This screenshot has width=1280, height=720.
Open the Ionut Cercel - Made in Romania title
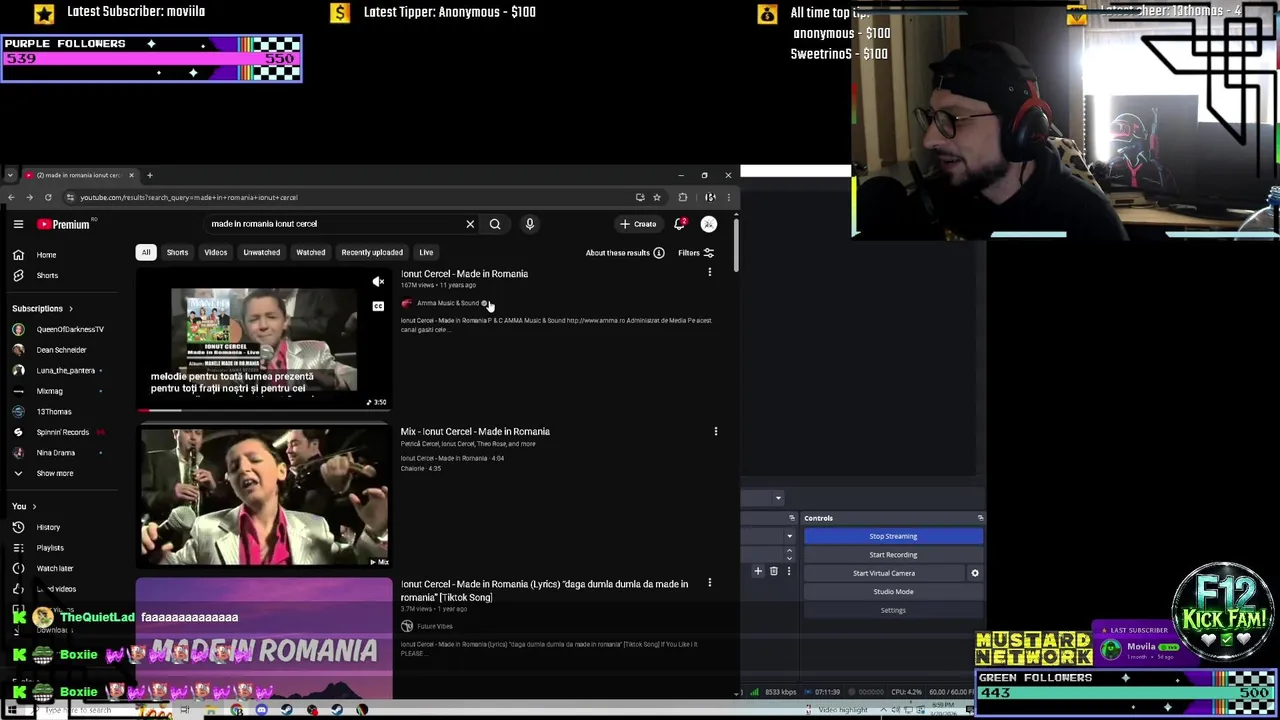(465, 274)
